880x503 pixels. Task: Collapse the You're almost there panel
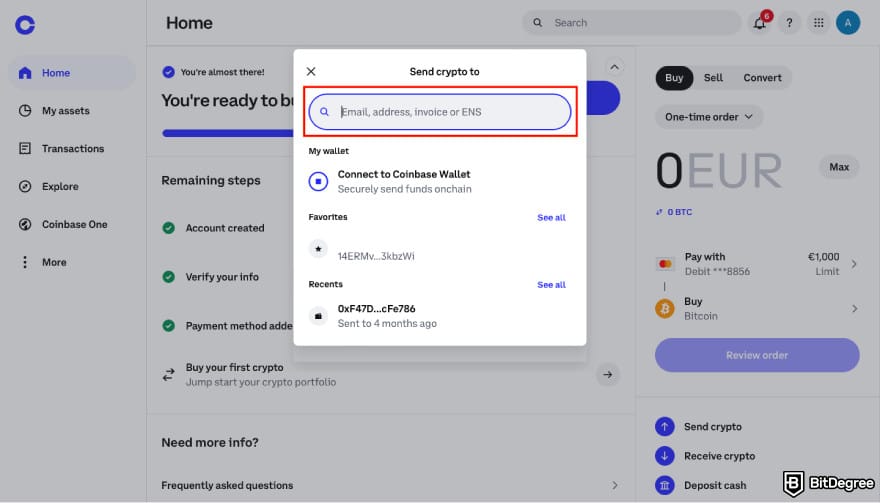[x=615, y=67]
